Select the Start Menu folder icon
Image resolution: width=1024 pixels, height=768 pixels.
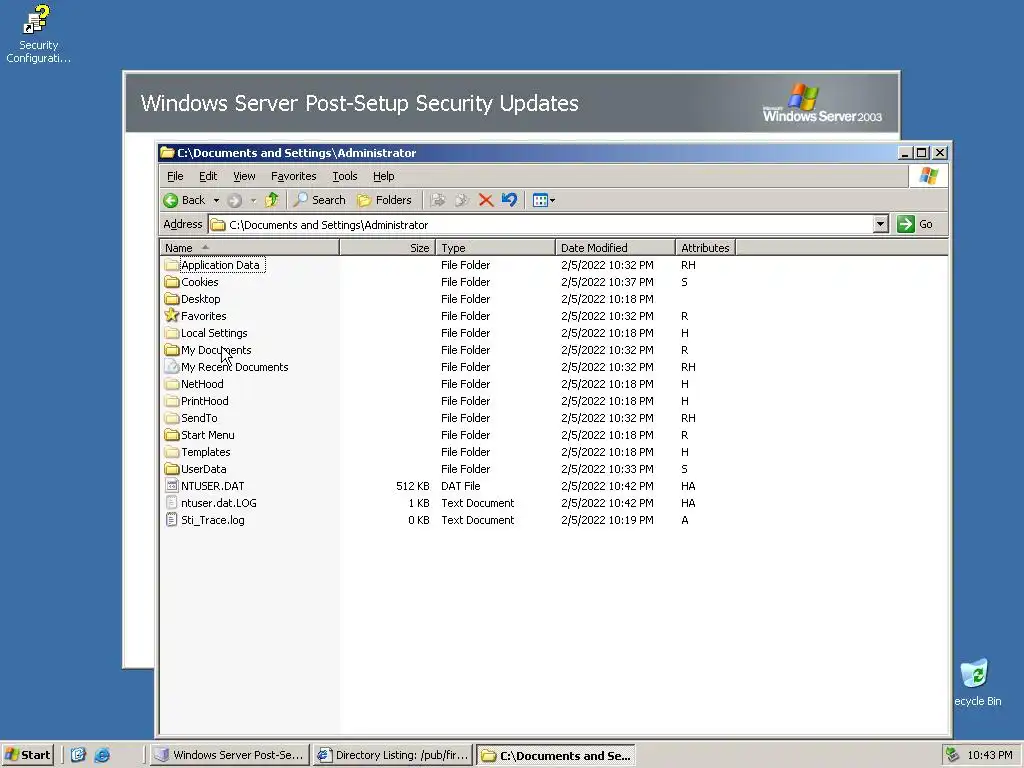(172, 435)
